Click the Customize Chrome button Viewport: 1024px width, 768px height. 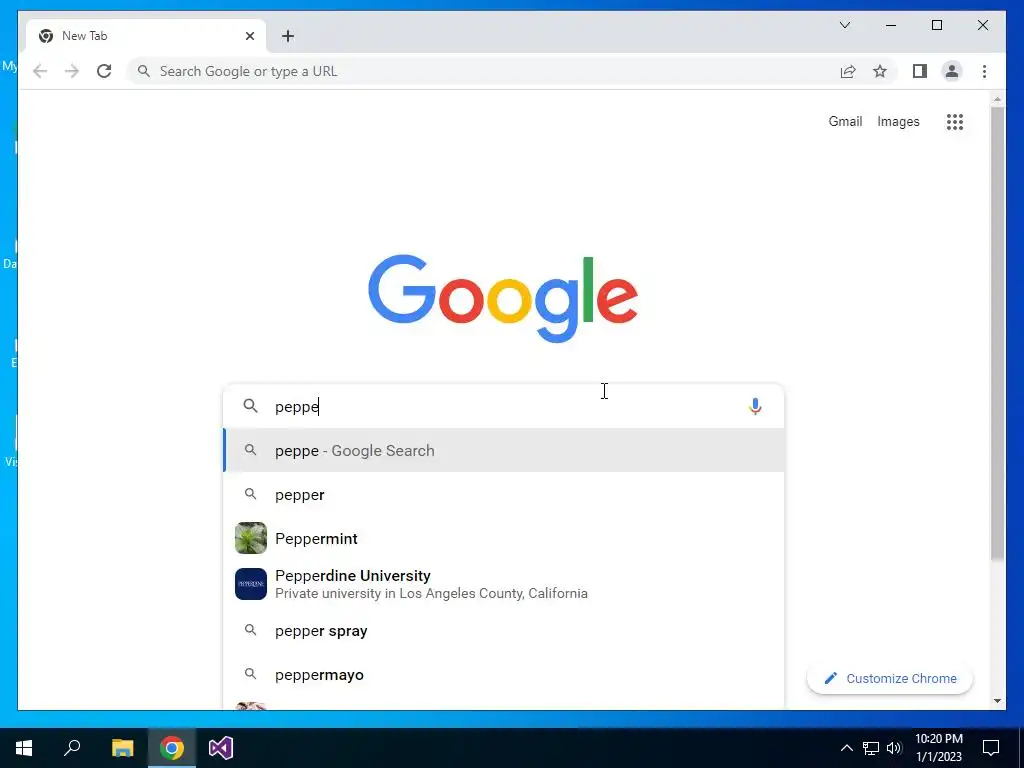pos(889,679)
